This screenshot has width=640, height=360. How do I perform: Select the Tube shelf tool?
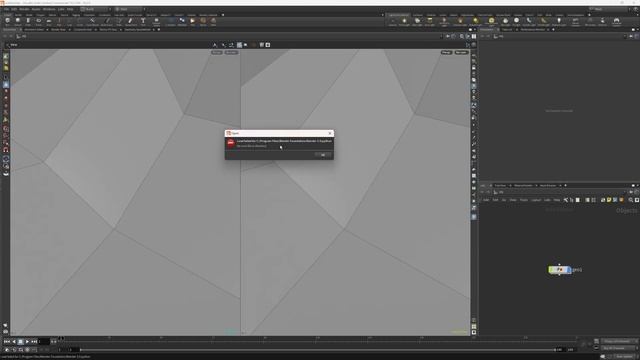(x=28, y=22)
